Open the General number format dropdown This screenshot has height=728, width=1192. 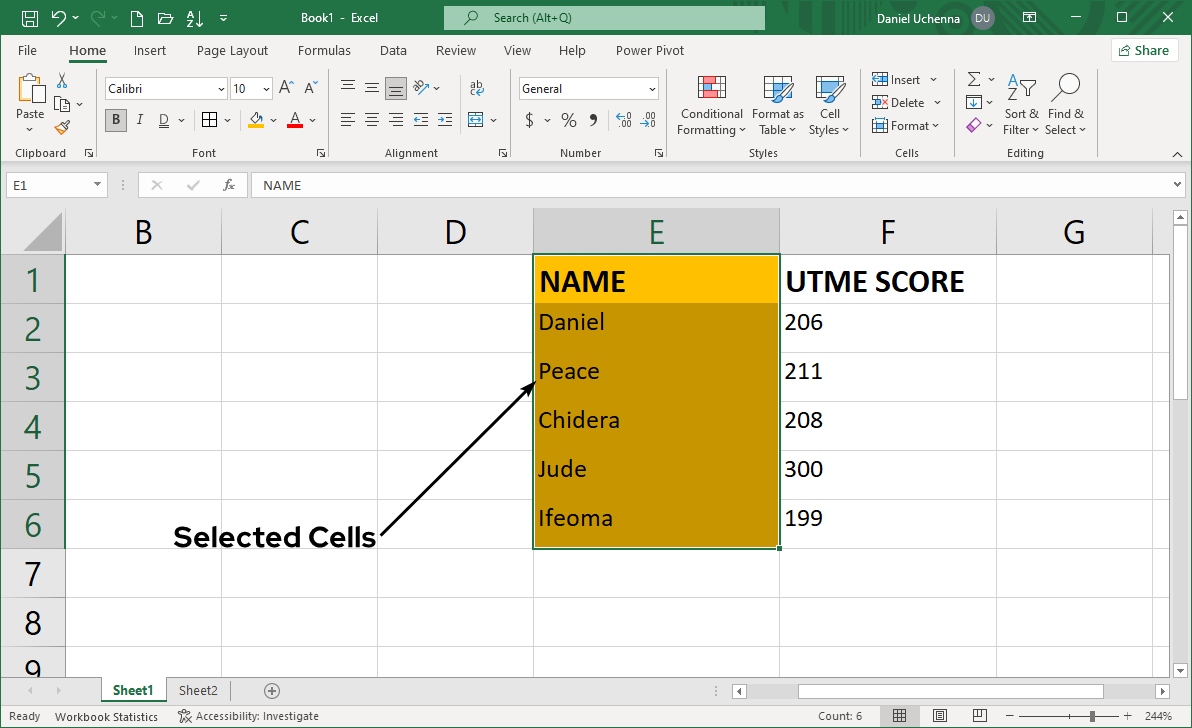[652, 89]
